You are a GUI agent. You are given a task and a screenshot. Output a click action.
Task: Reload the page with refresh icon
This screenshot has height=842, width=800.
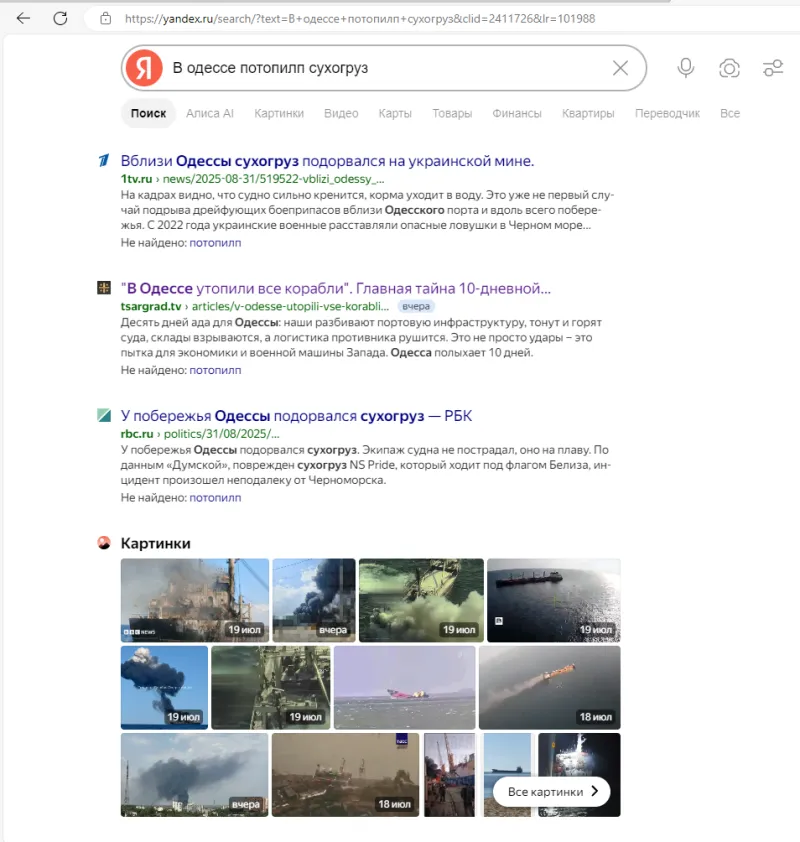click(60, 18)
